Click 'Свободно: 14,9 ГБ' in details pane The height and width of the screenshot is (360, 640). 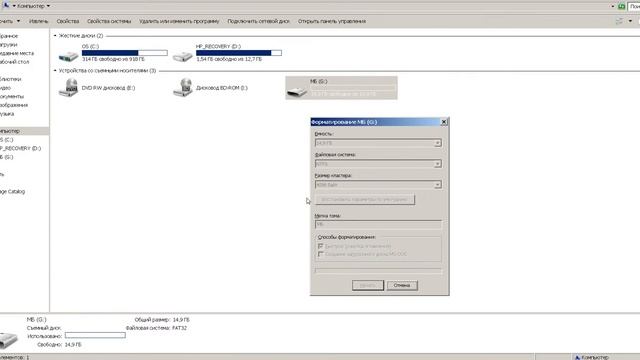[59, 344]
